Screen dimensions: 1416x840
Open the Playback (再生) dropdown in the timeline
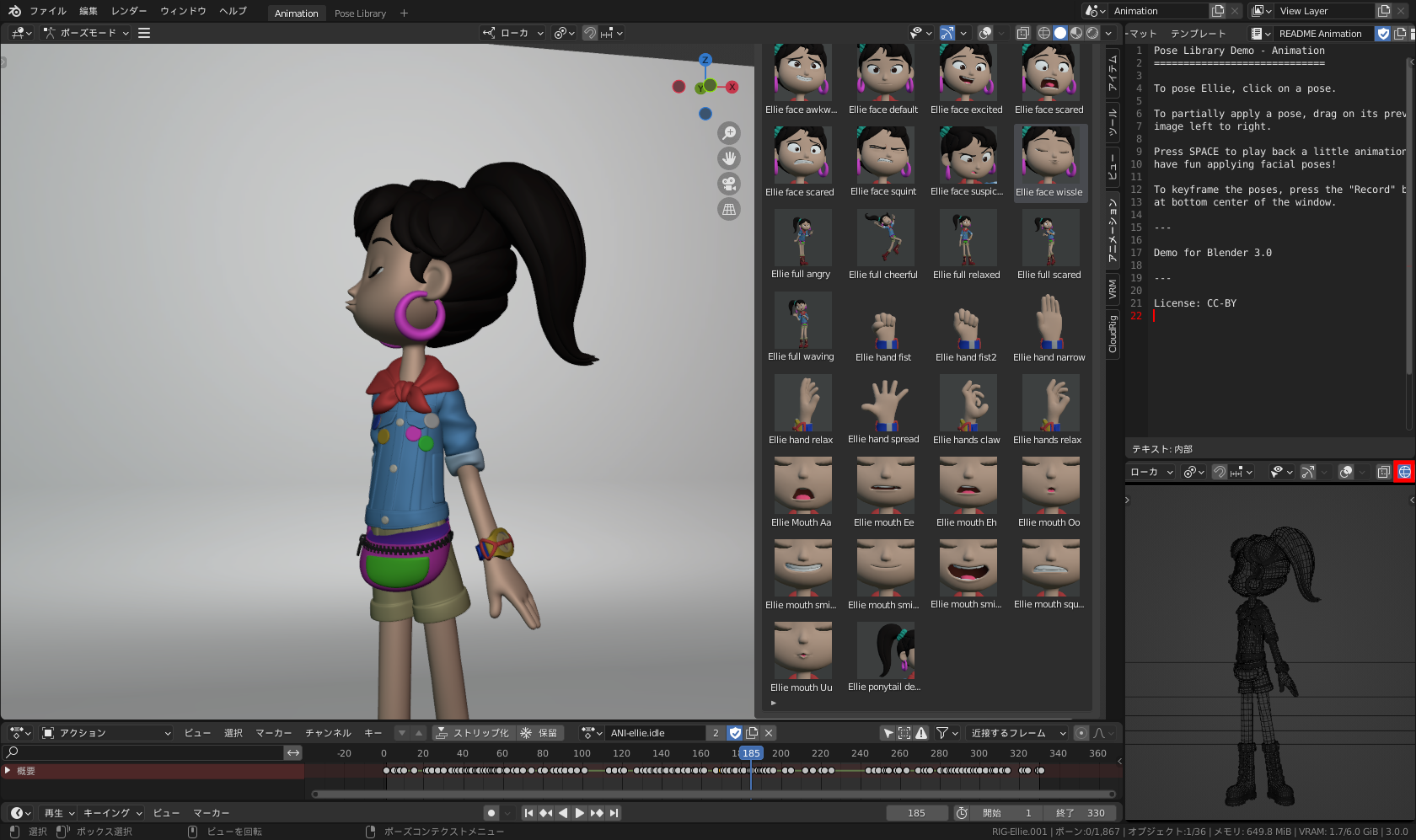point(59,813)
